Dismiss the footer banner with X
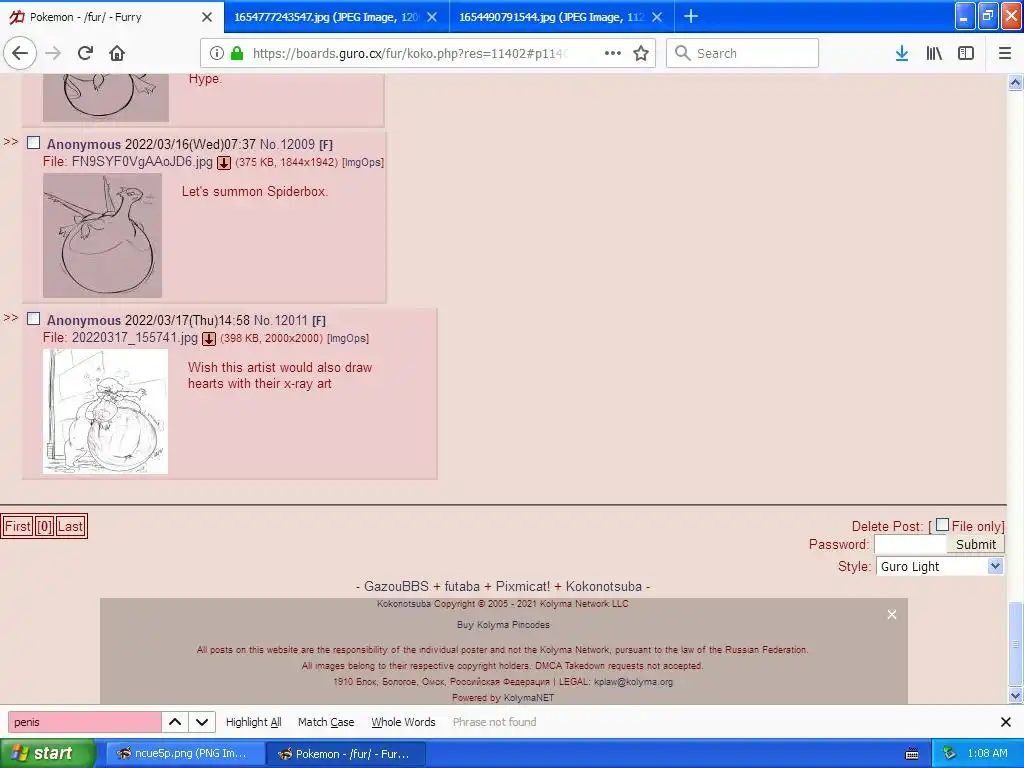This screenshot has height=768, width=1024. click(892, 615)
